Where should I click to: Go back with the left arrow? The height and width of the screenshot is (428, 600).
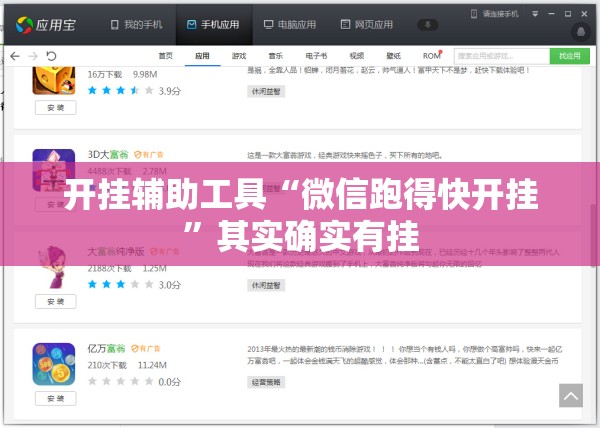(x=15, y=56)
